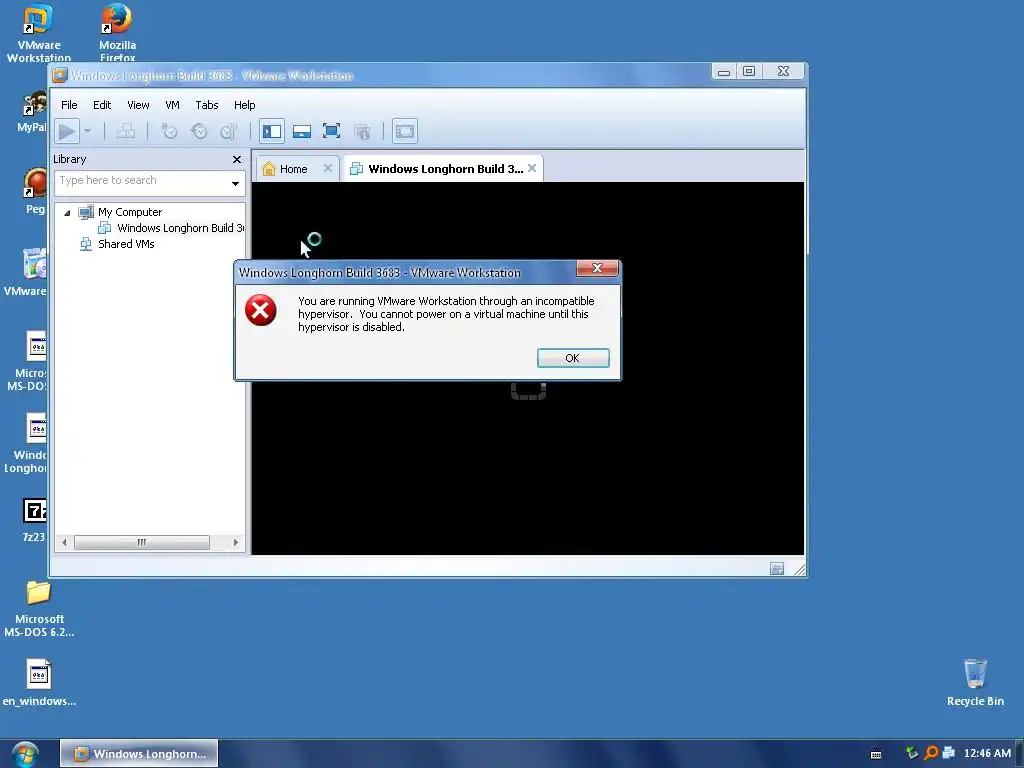Open the Tabs menu
The width and height of the screenshot is (1024, 768).
pyautogui.click(x=206, y=105)
